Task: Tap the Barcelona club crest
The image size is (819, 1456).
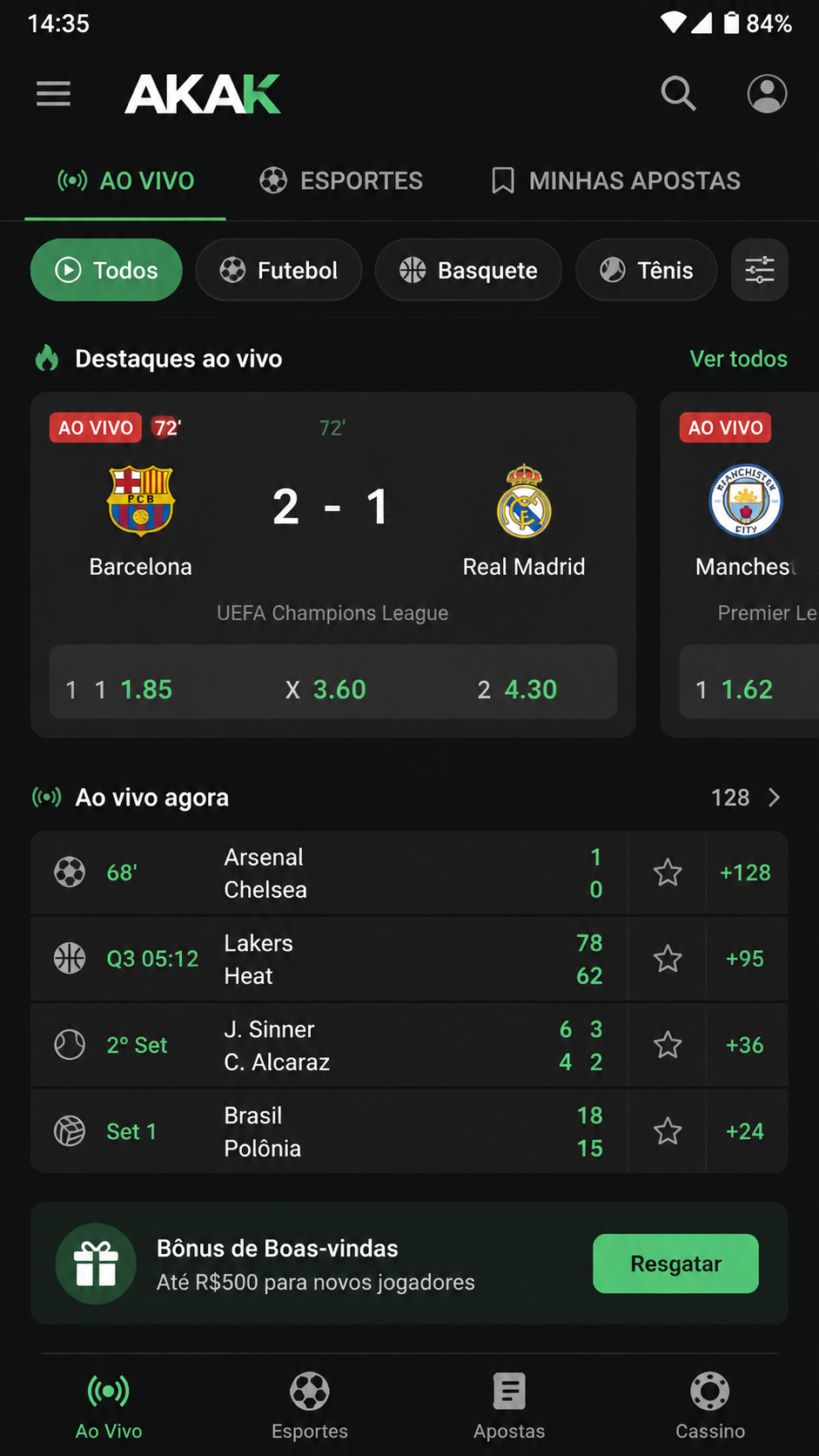Action: pos(140,500)
